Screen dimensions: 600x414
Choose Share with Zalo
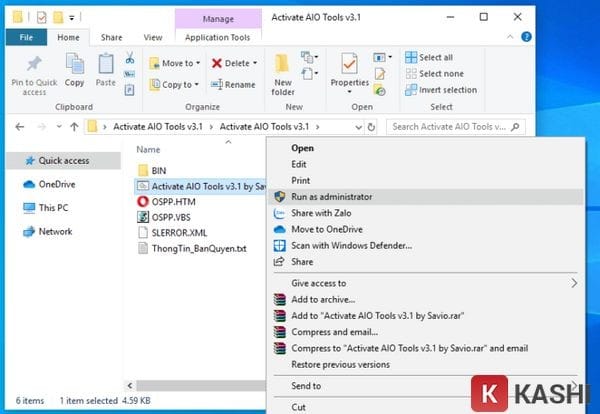point(426,213)
